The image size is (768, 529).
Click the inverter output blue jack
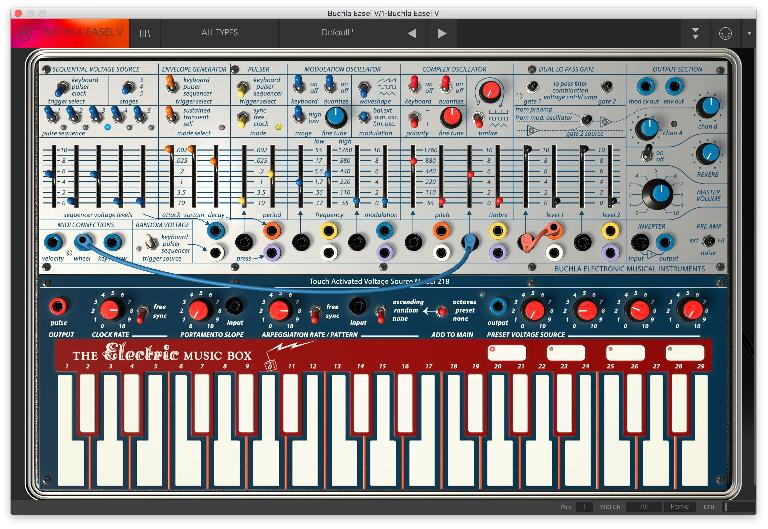click(x=665, y=242)
